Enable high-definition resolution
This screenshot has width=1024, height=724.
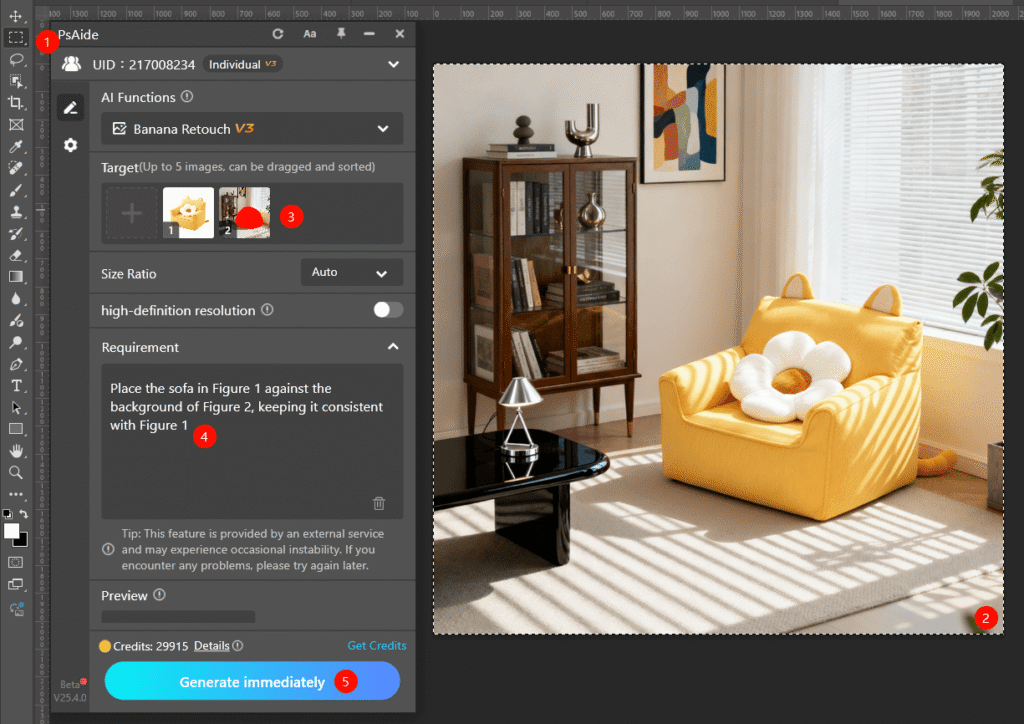click(x=387, y=310)
